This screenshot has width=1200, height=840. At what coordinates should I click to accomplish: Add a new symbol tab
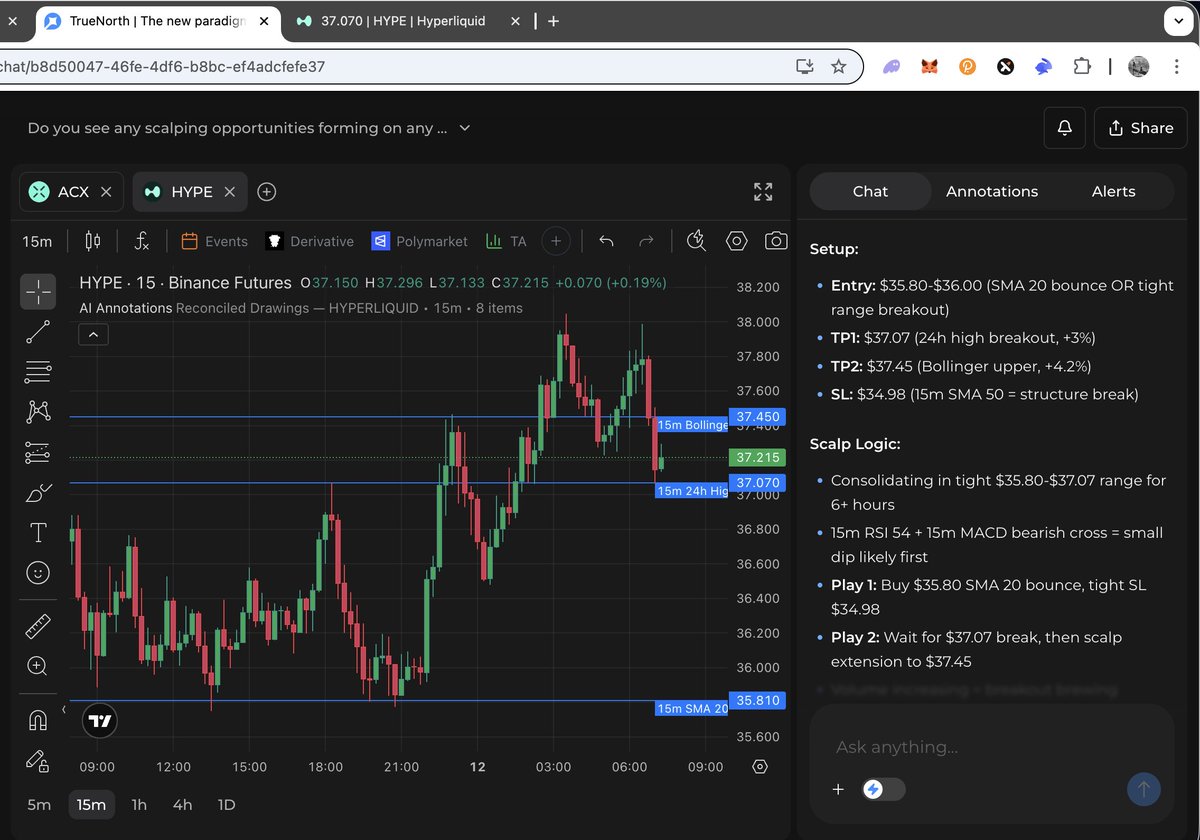point(267,192)
